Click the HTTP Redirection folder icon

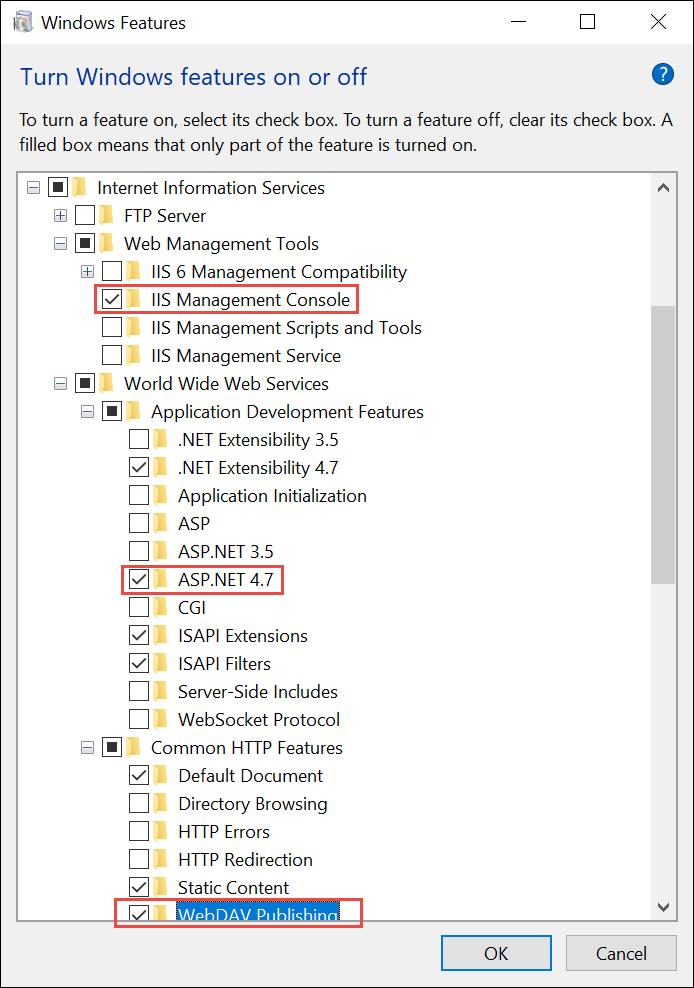coord(161,860)
